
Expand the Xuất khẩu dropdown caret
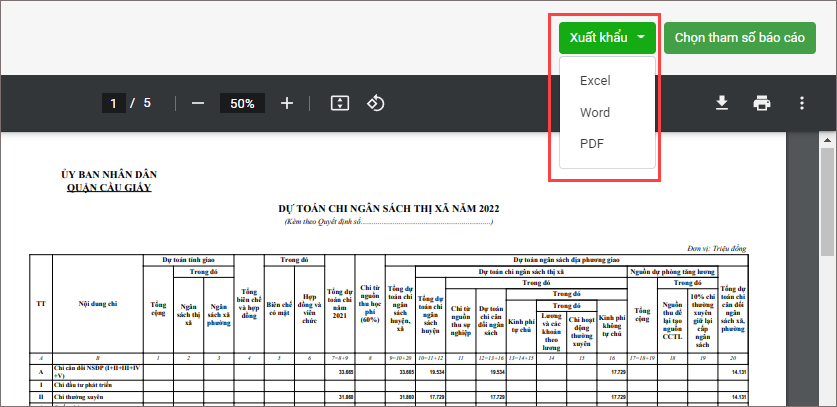coord(640,37)
